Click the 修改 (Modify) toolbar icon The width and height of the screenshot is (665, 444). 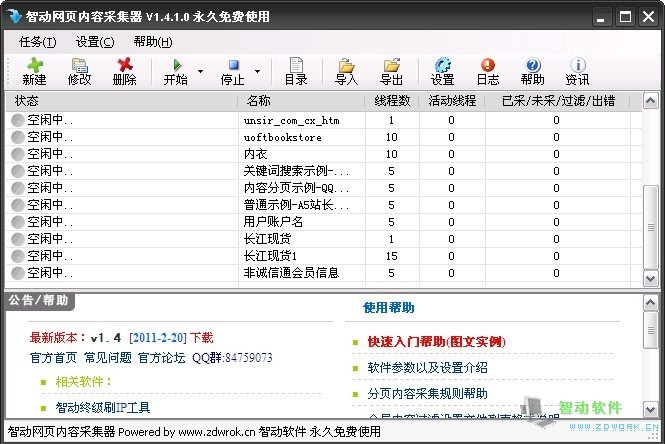79,71
